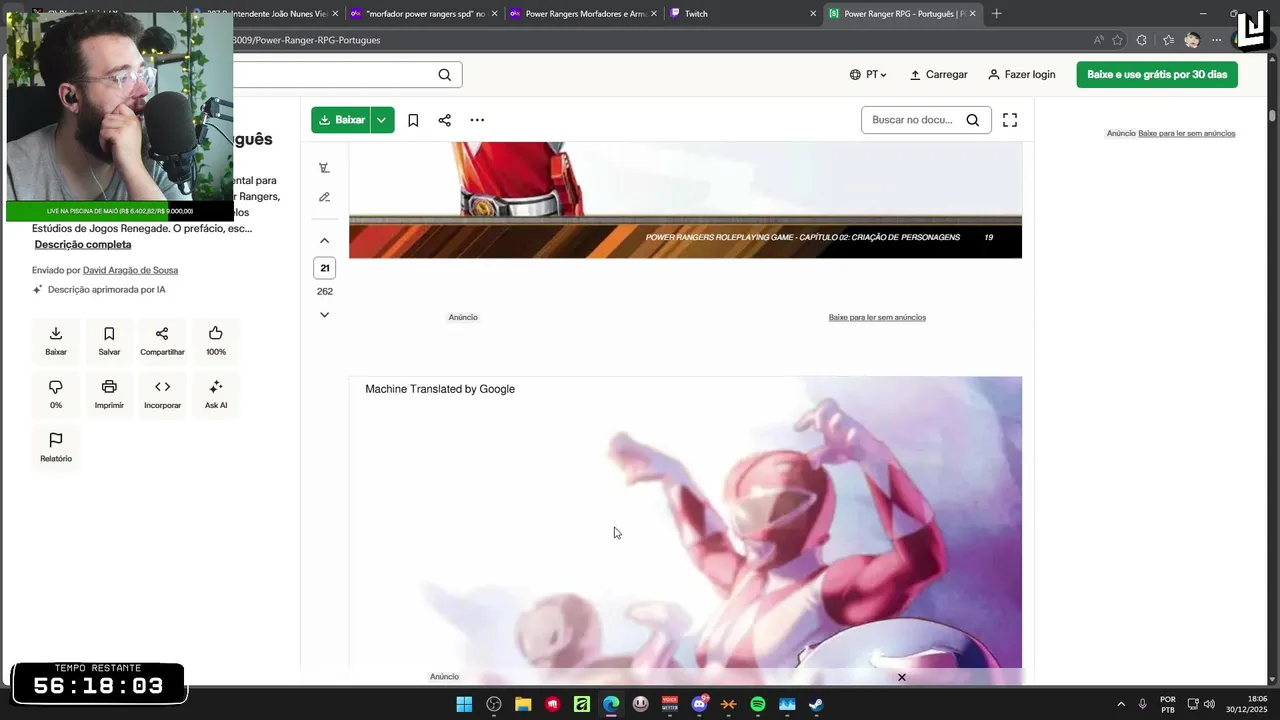Viewport: 1280px width, 720px height.
Task: Open Discord from taskbar
Action: tap(699, 704)
